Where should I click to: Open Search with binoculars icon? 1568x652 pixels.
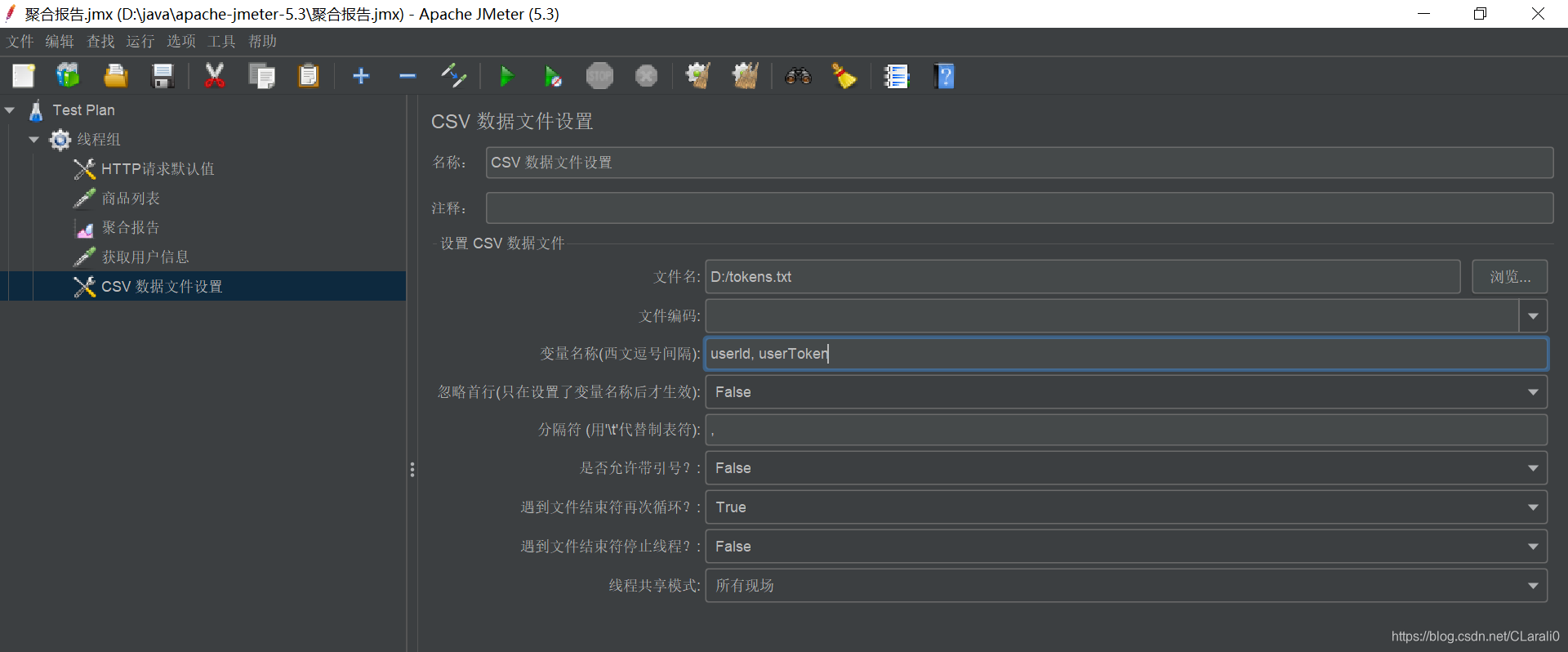click(x=798, y=76)
